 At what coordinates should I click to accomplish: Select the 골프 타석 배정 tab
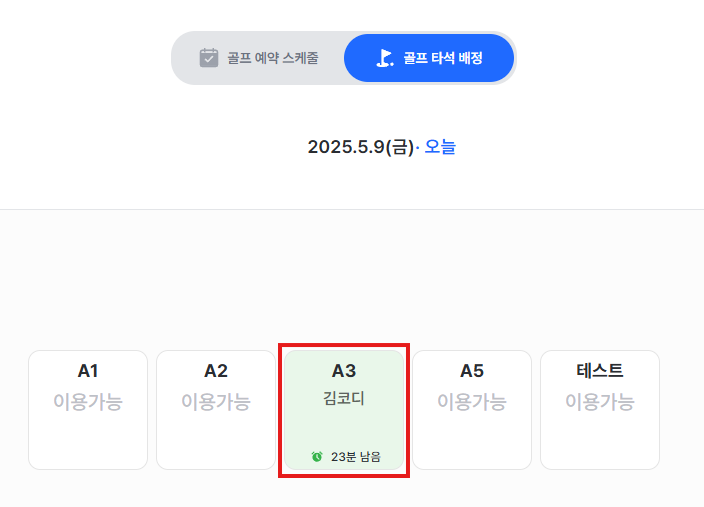coord(429,58)
